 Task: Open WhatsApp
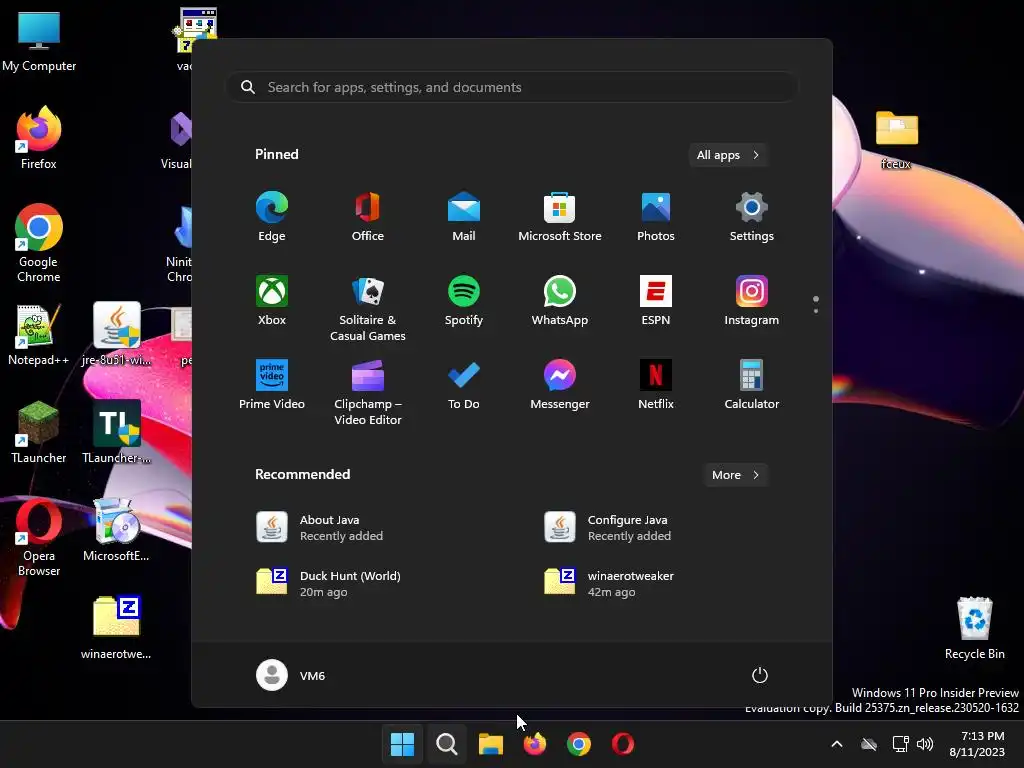(x=560, y=300)
